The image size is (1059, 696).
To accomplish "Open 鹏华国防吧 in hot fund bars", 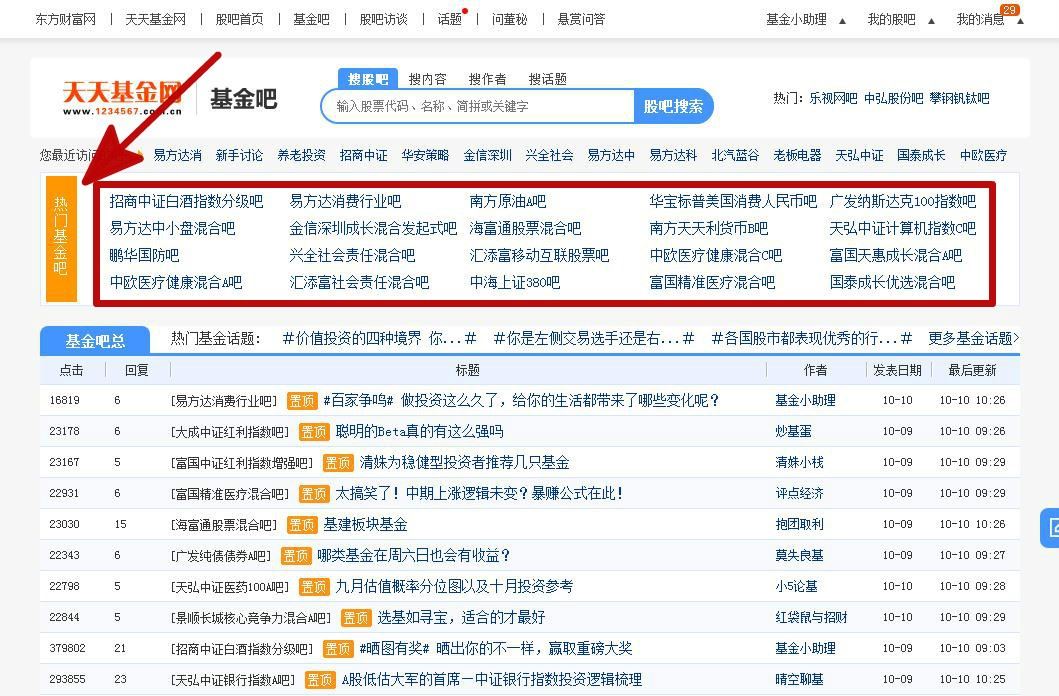I will coord(145,255).
